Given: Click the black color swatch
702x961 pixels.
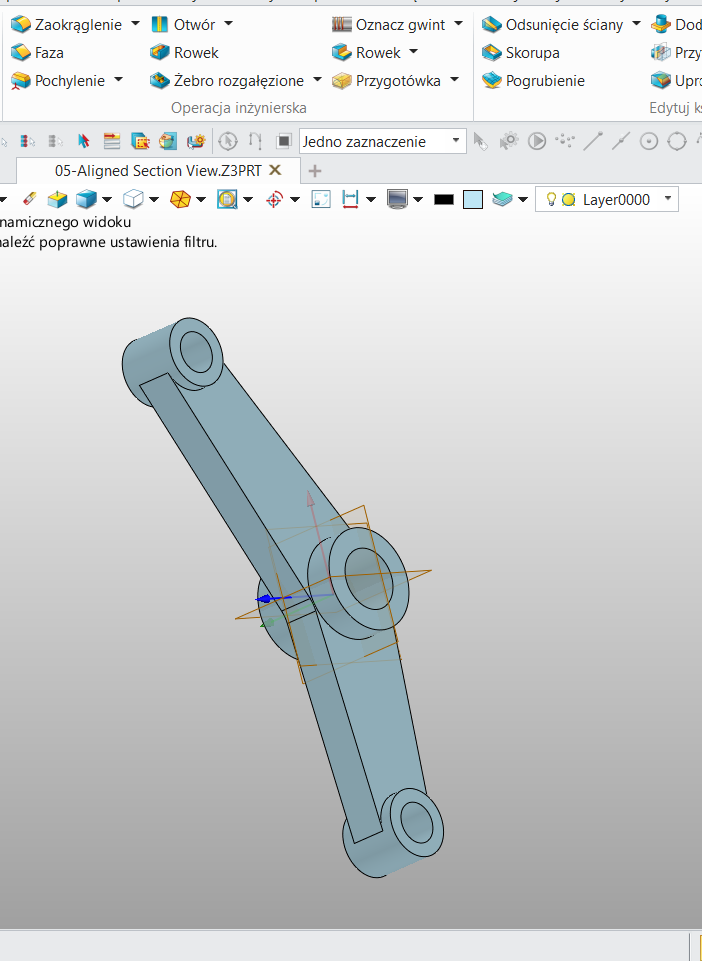Looking at the screenshot, I should (444, 200).
